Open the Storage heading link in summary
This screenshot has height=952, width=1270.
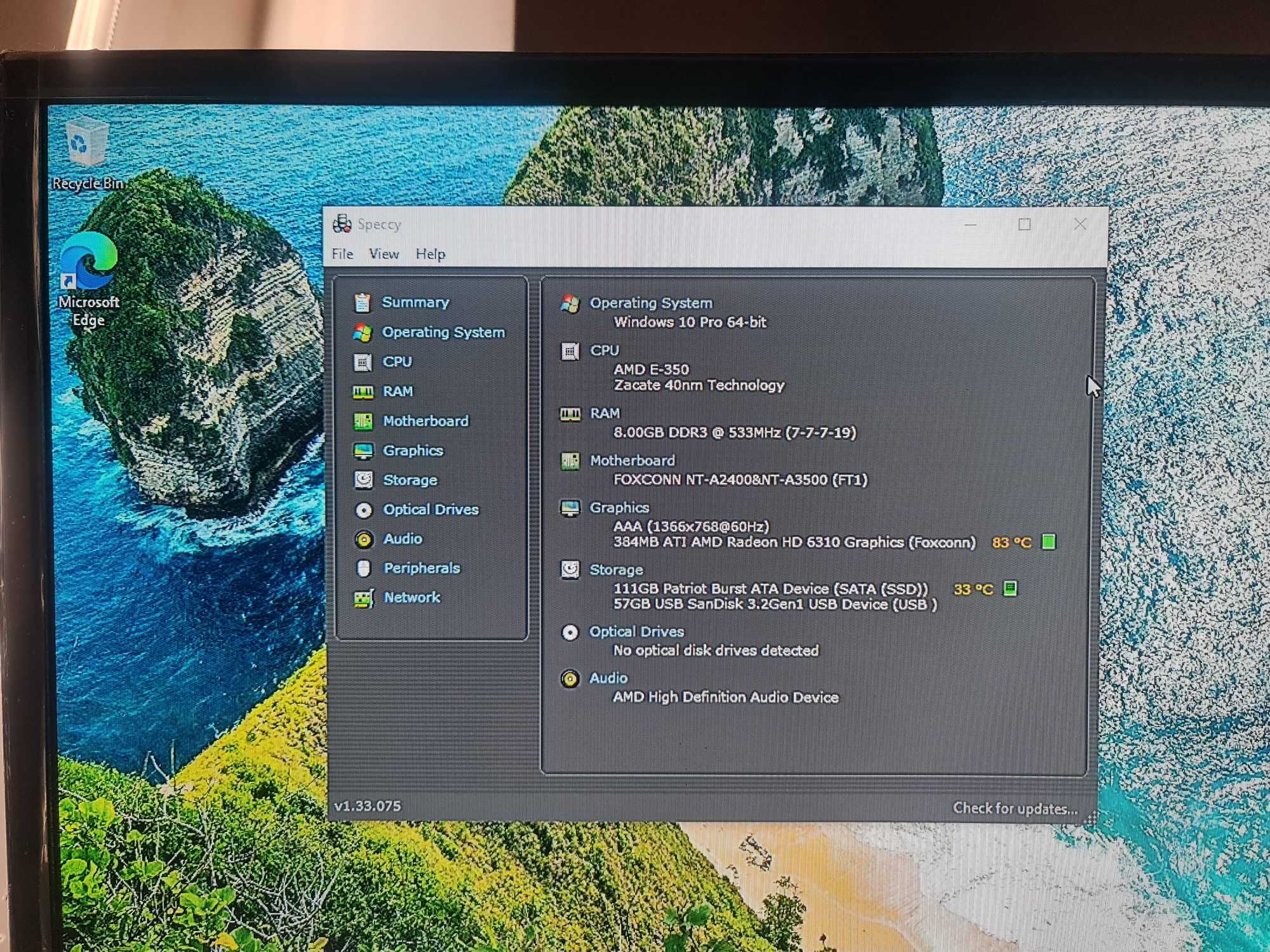coord(616,570)
